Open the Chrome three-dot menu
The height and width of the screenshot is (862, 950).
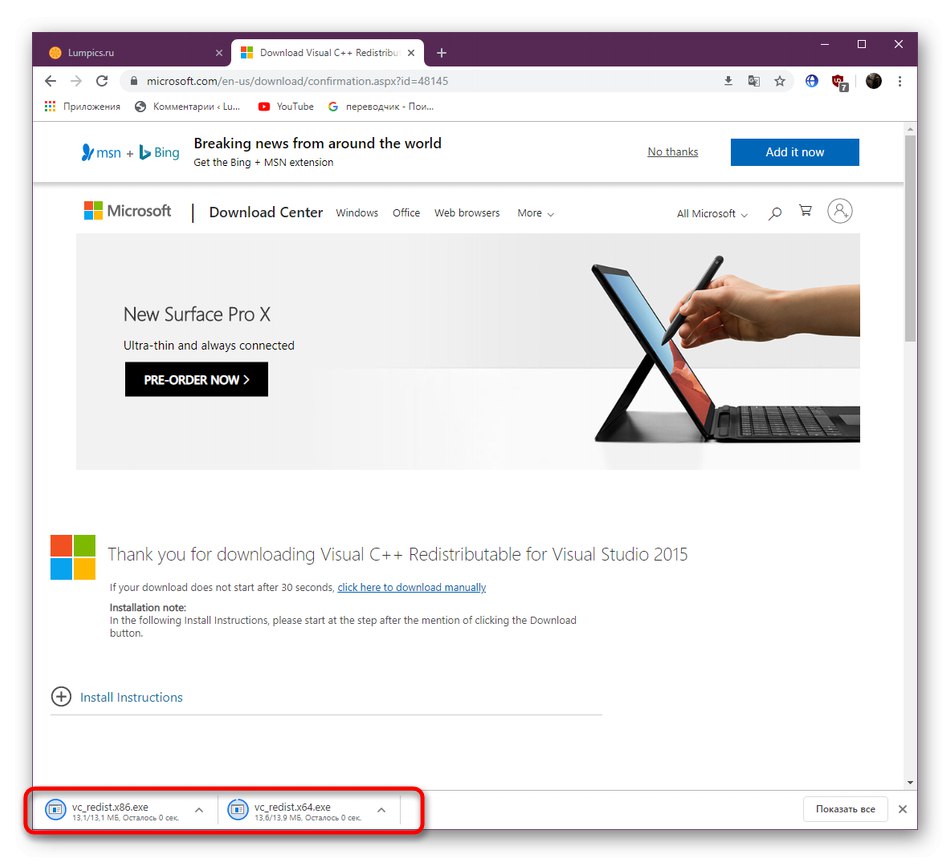900,81
